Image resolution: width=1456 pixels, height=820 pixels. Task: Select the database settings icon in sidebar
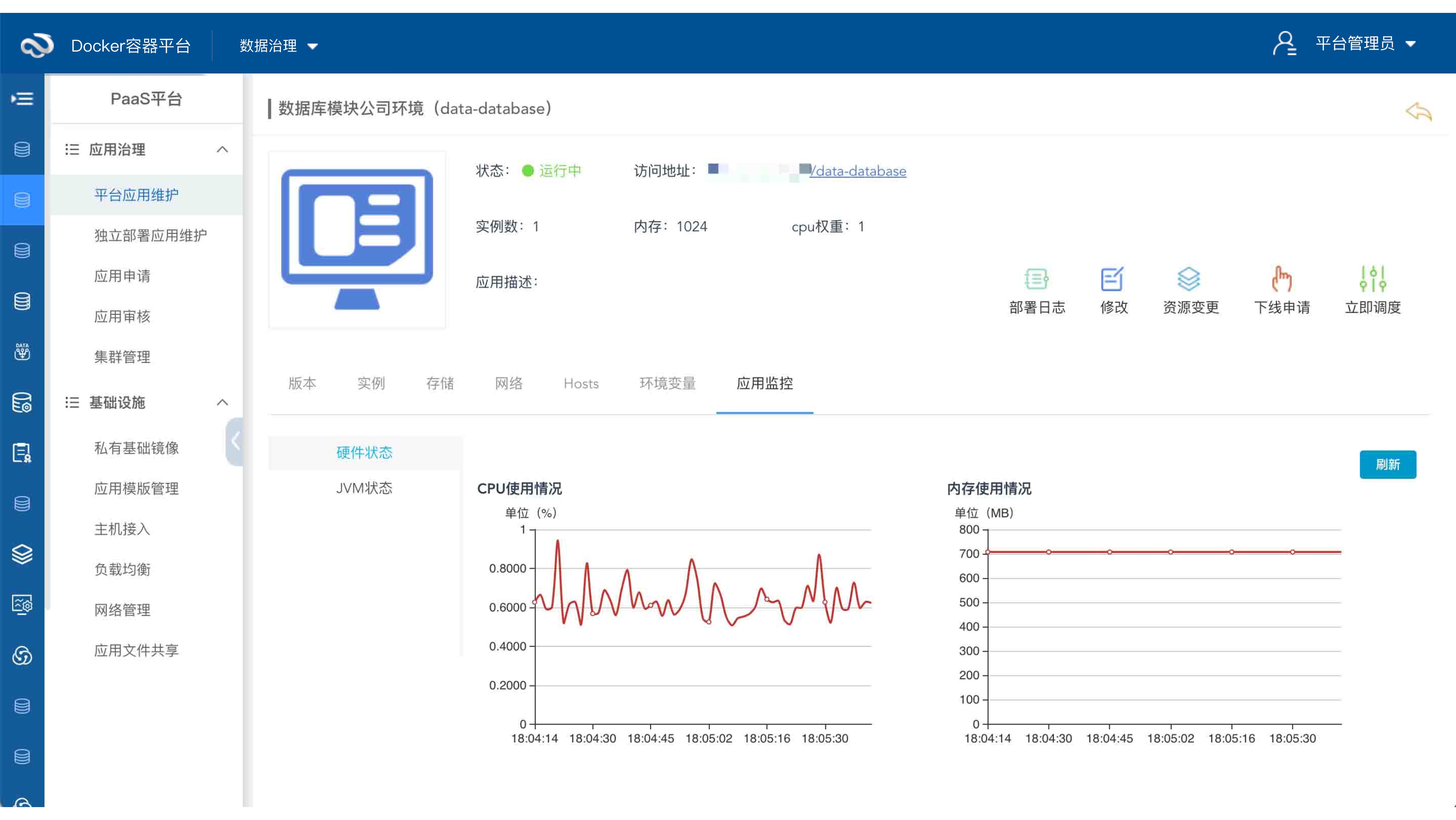pyautogui.click(x=22, y=403)
